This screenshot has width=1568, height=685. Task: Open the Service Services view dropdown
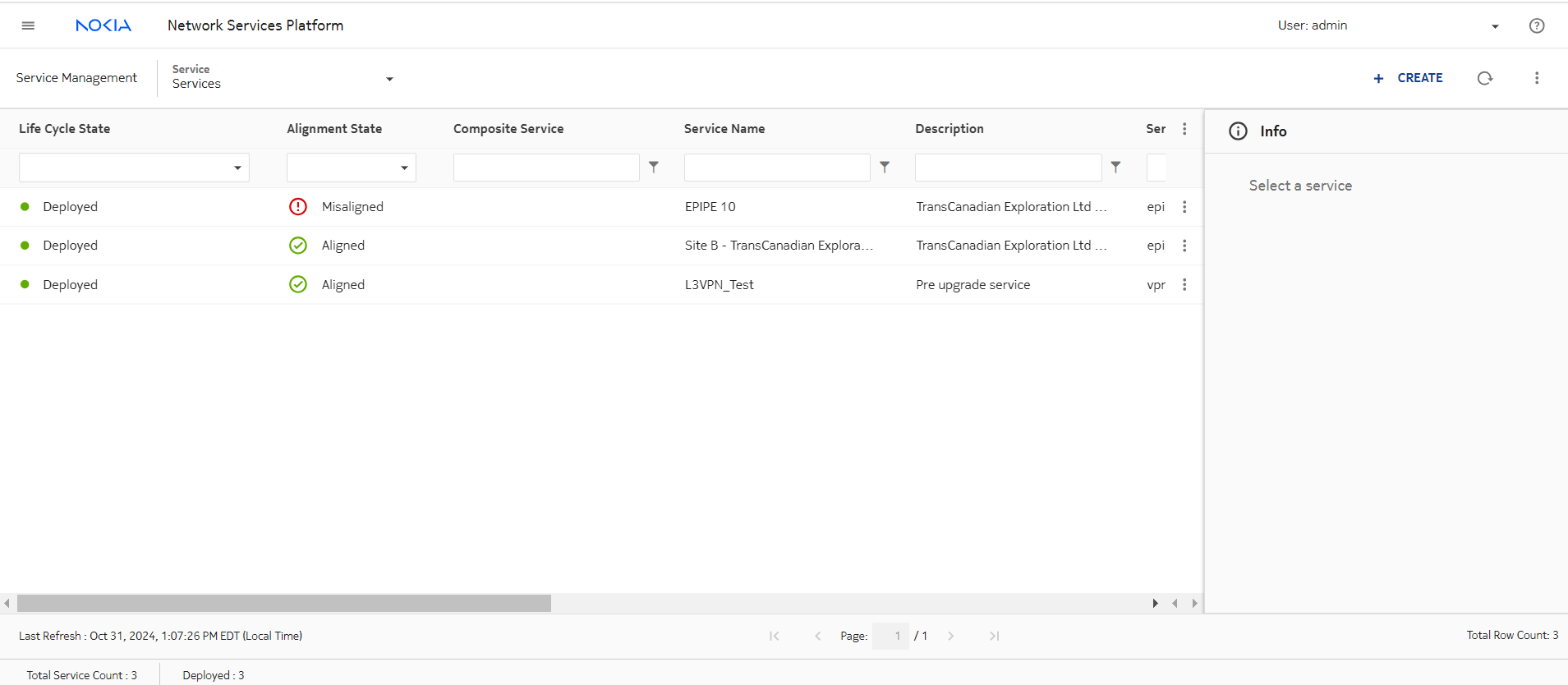point(389,79)
